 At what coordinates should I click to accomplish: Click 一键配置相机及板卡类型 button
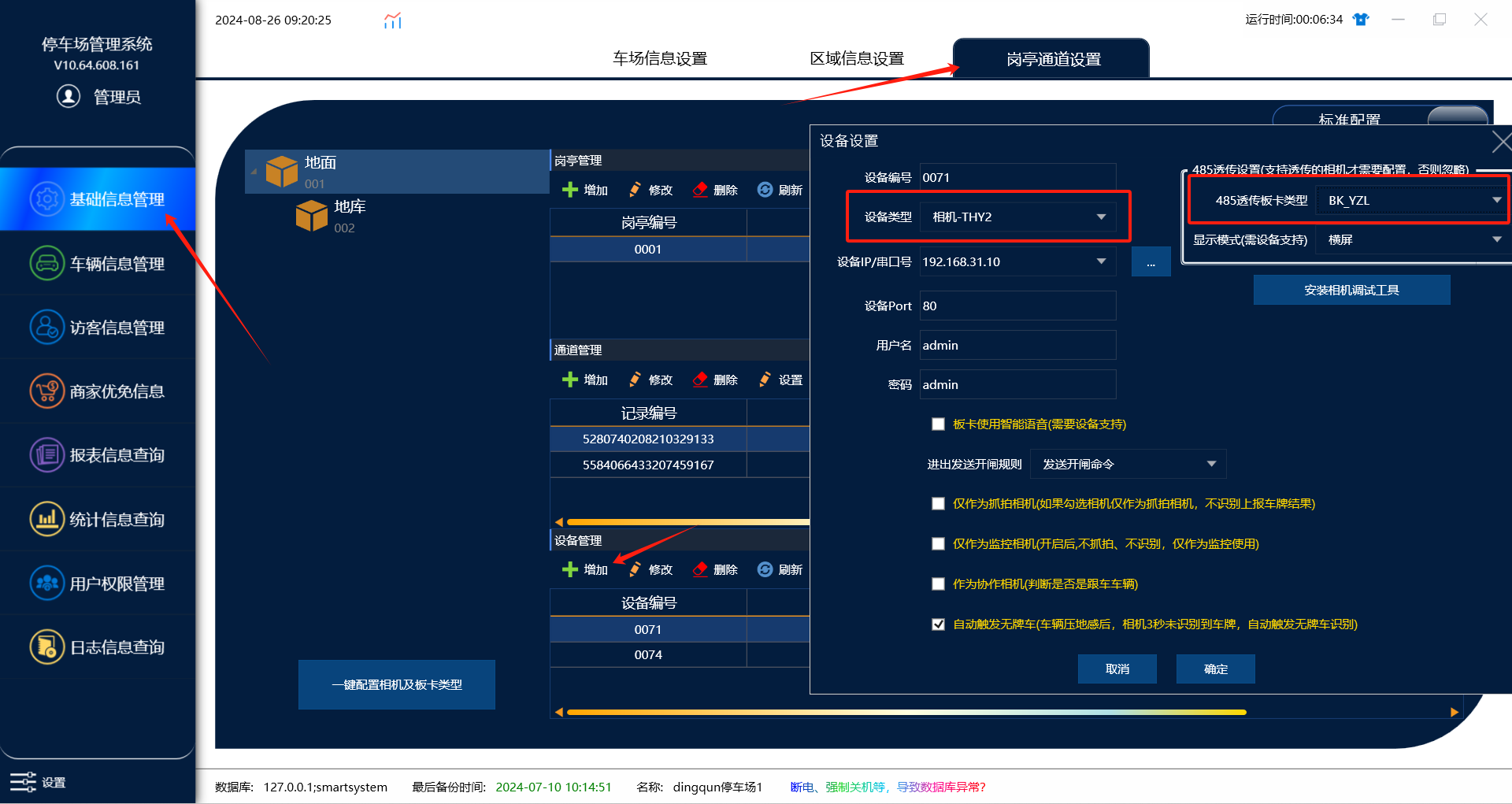(x=397, y=684)
